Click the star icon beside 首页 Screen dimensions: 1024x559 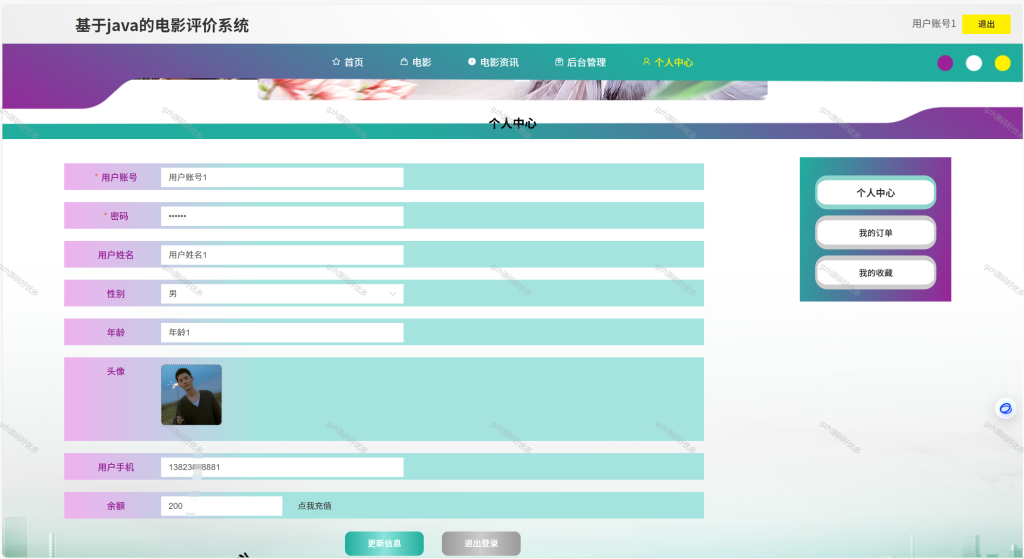click(x=336, y=61)
